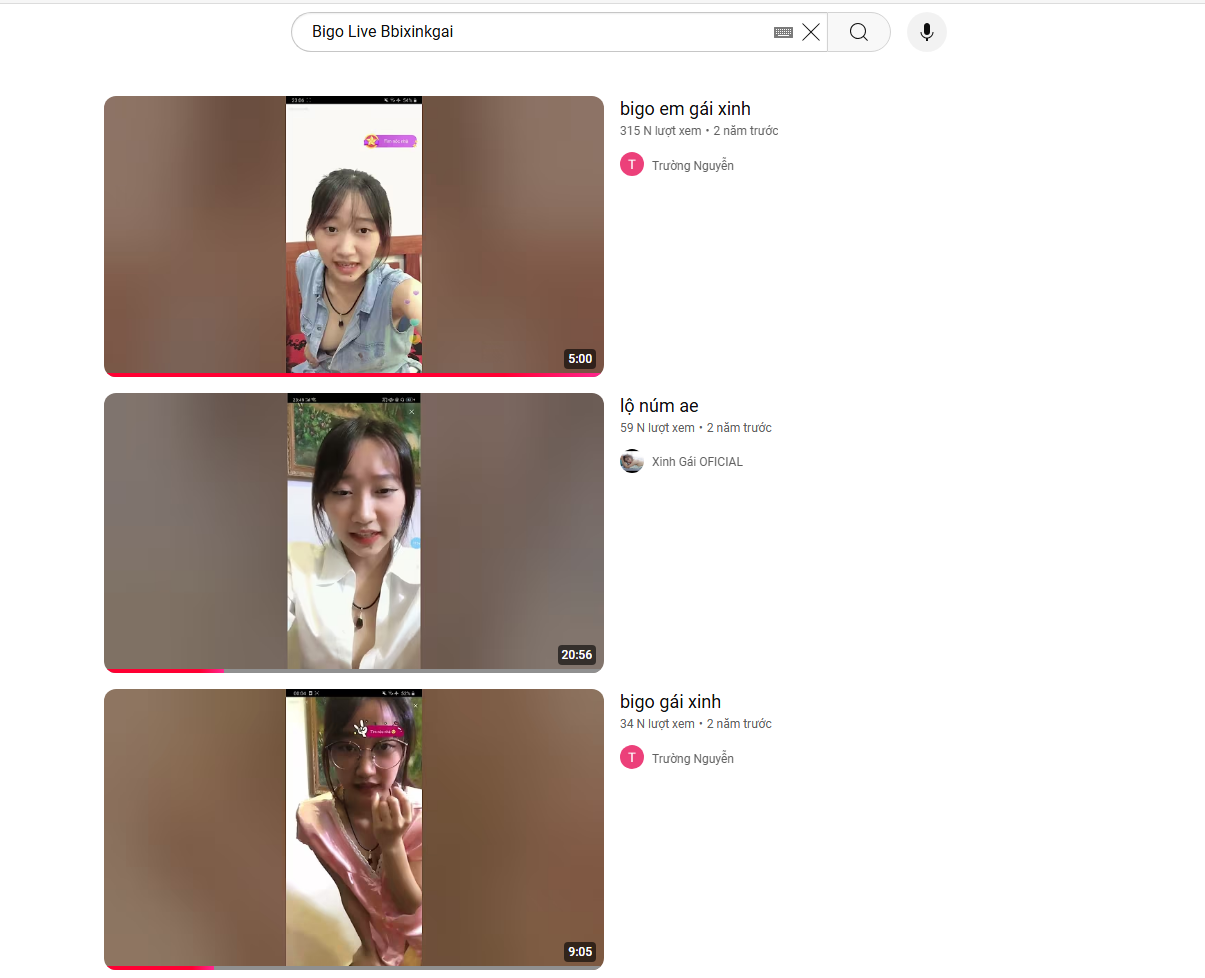Visit the Xinh Gái OFICIAL channel name link
The height and width of the screenshot is (978, 1205).
(x=697, y=462)
